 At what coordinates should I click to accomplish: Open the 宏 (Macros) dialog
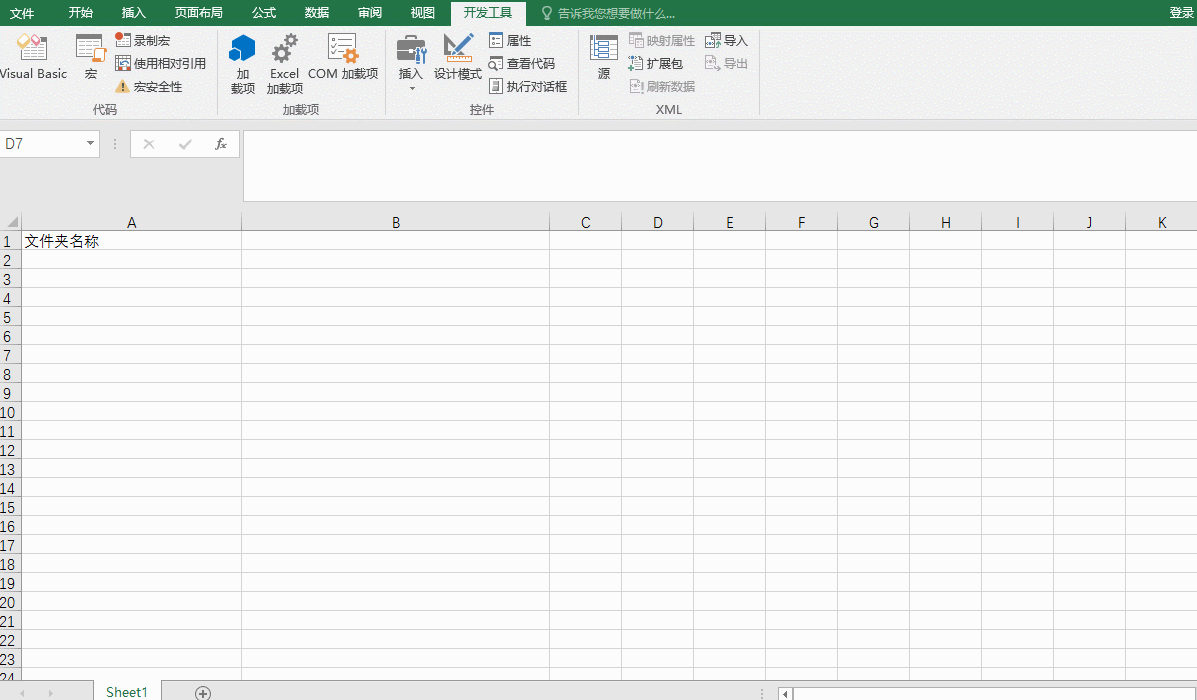pyautogui.click(x=91, y=60)
